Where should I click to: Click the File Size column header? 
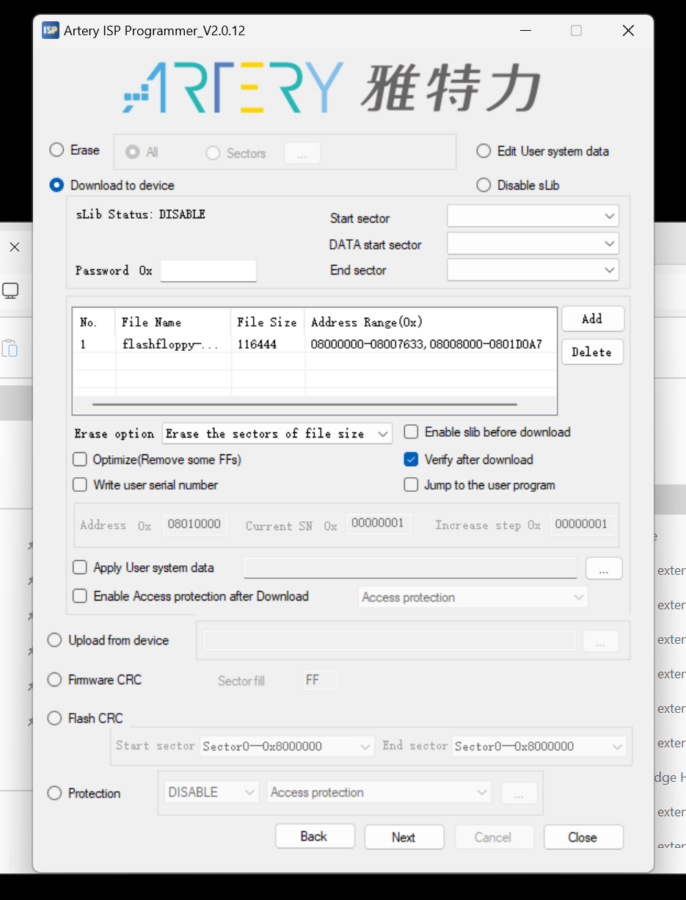(x=267, y=323)
